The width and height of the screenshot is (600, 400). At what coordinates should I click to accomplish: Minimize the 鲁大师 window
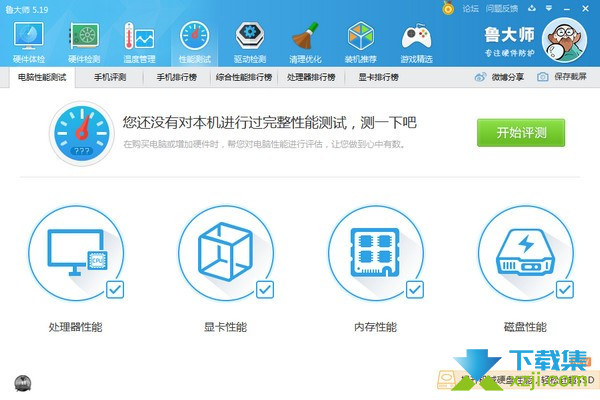pos(567,8)
